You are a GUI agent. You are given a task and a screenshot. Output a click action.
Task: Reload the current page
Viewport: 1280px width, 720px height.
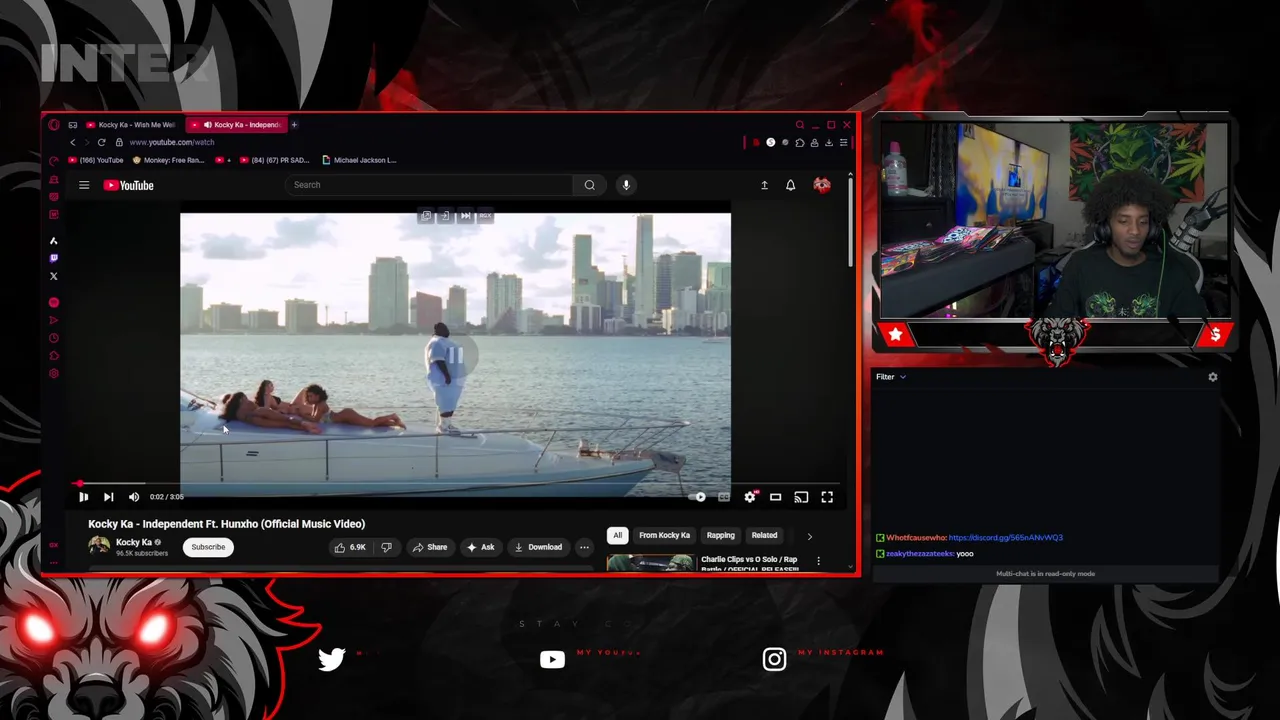(x=101, y=142)
